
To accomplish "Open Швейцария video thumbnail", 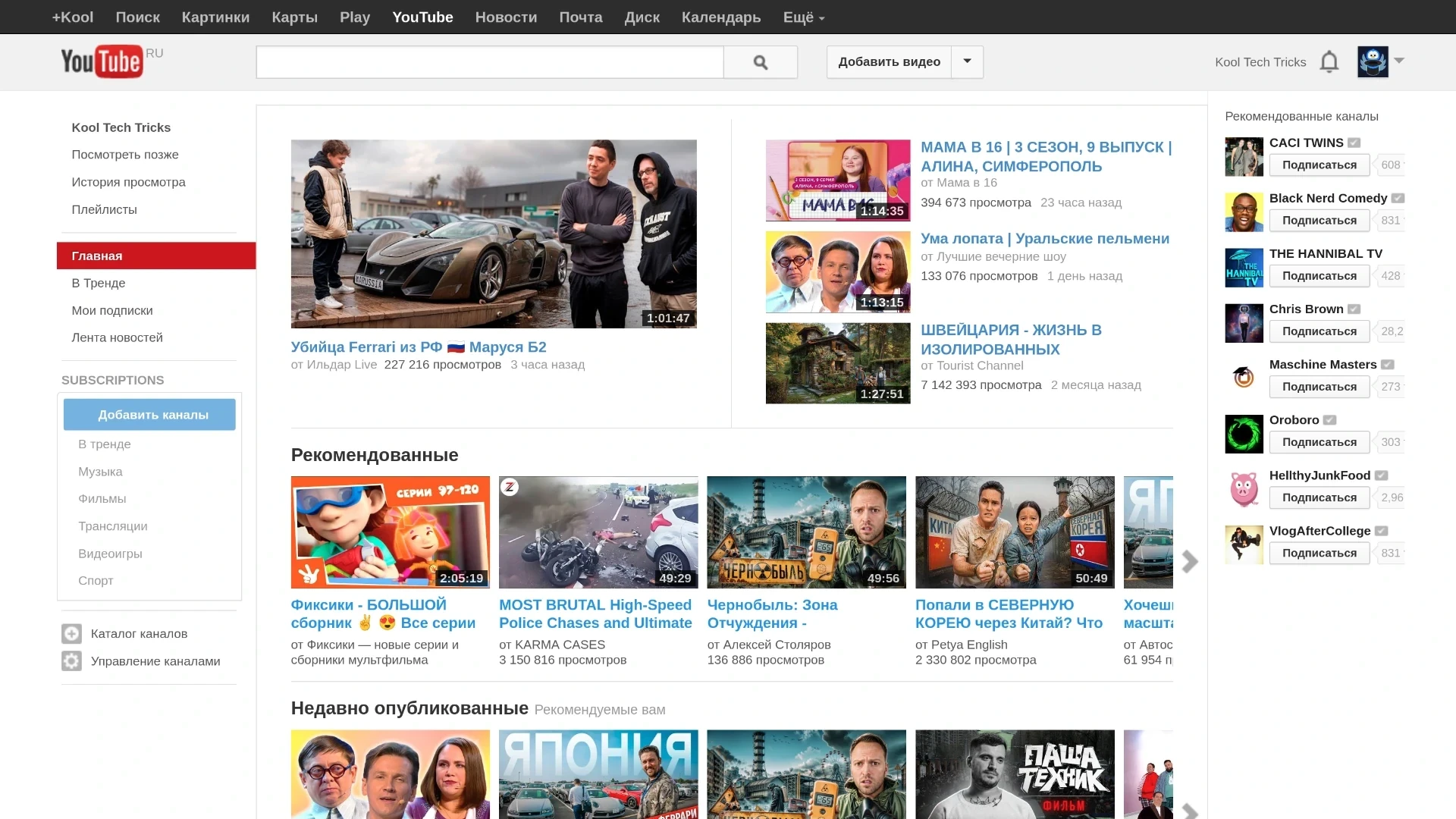I will point(838,363).
